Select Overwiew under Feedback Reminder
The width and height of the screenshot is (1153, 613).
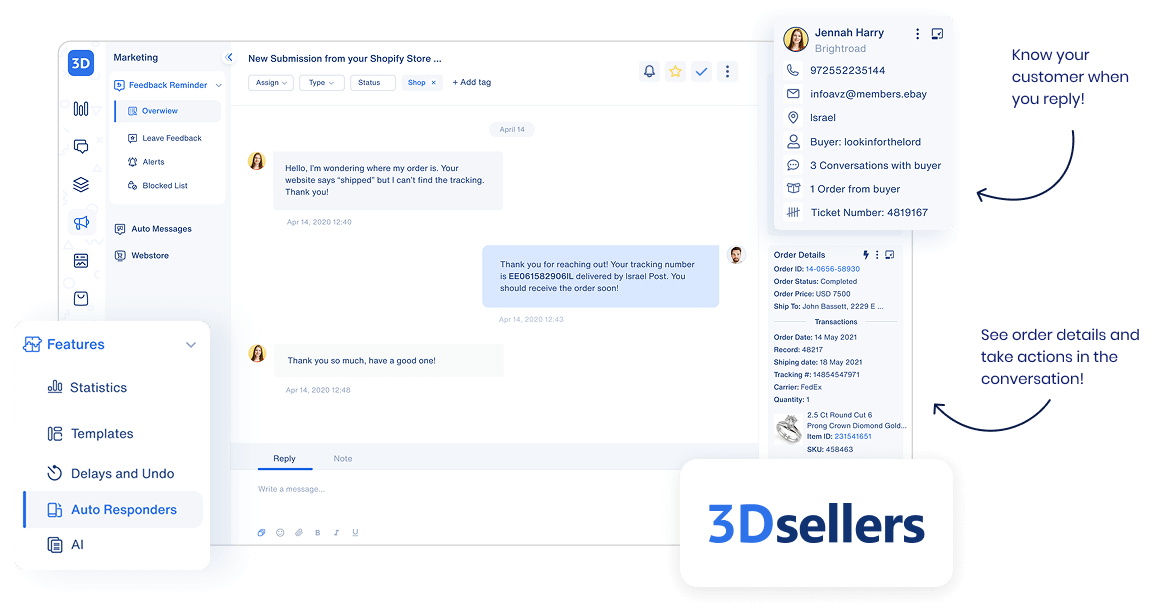(x=168, y=111)
